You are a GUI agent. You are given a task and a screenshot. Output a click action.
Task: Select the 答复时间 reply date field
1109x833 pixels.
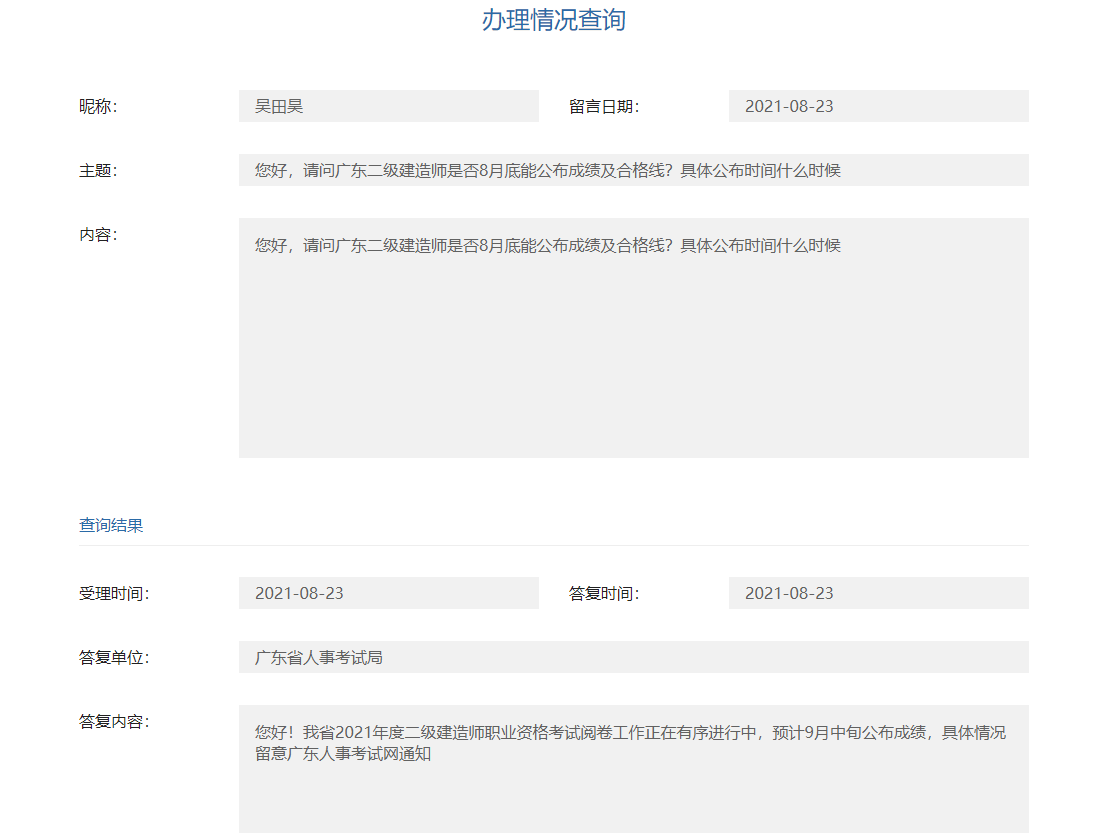878,592
